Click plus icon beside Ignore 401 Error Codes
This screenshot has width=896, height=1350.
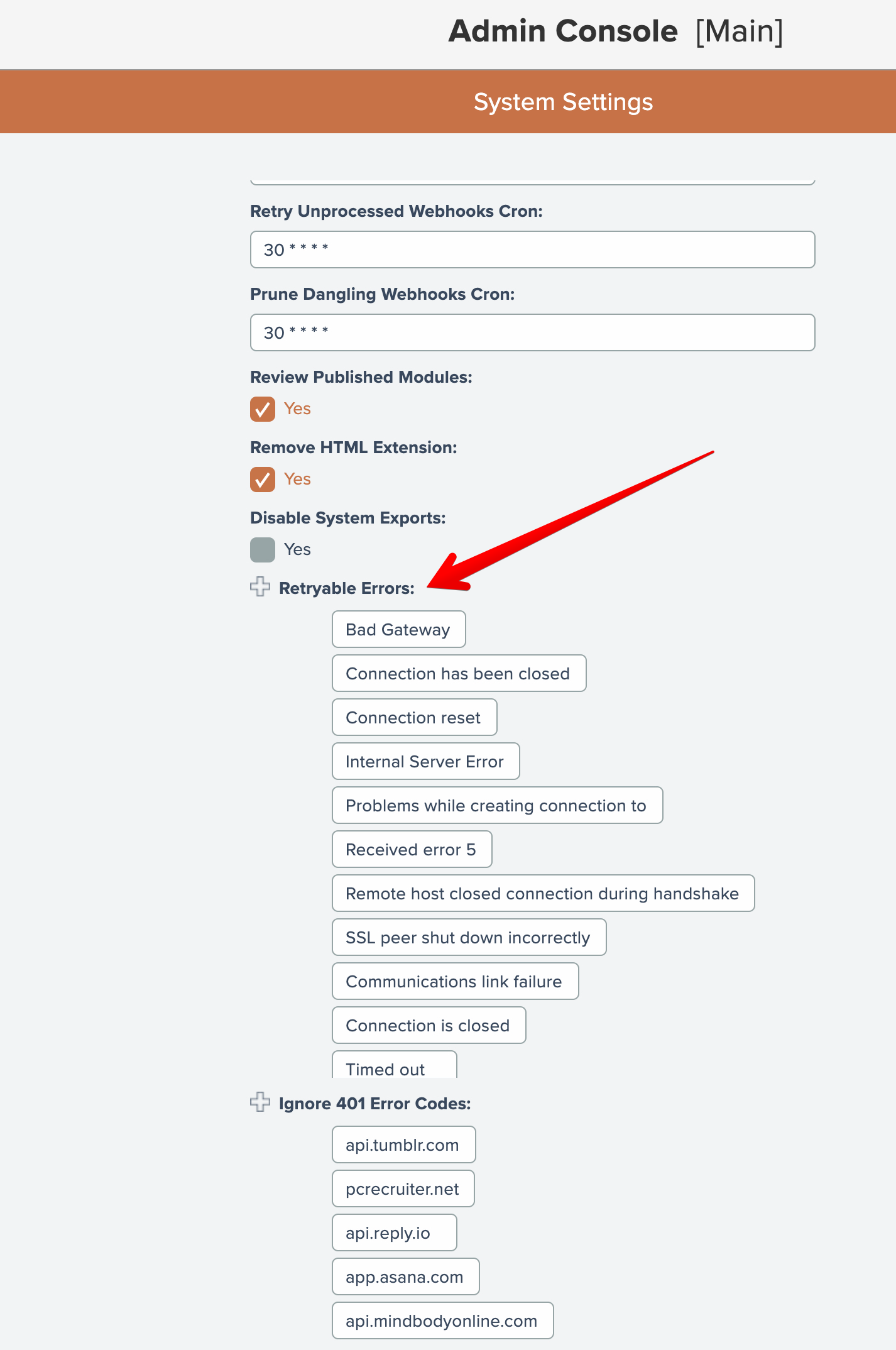(x=260, y=1102)
